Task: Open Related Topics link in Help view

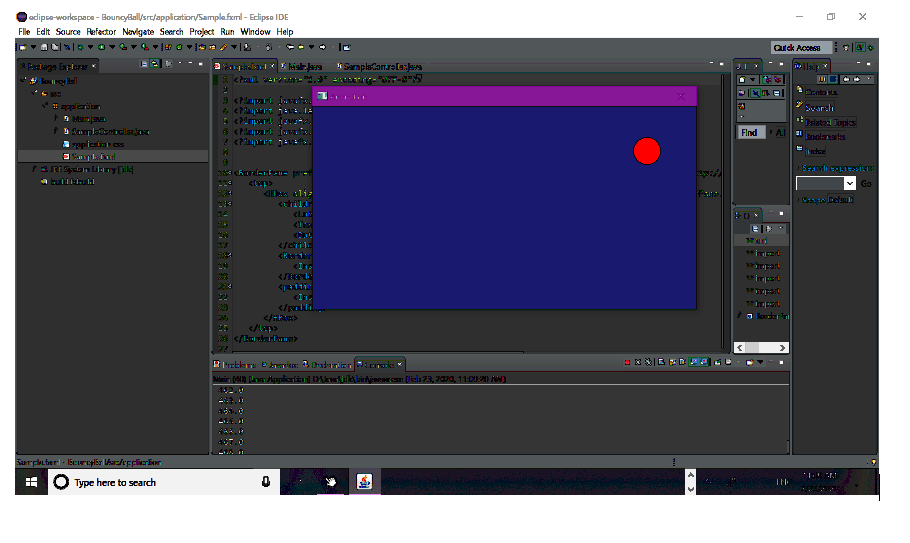Action: (x=830, y=122)
